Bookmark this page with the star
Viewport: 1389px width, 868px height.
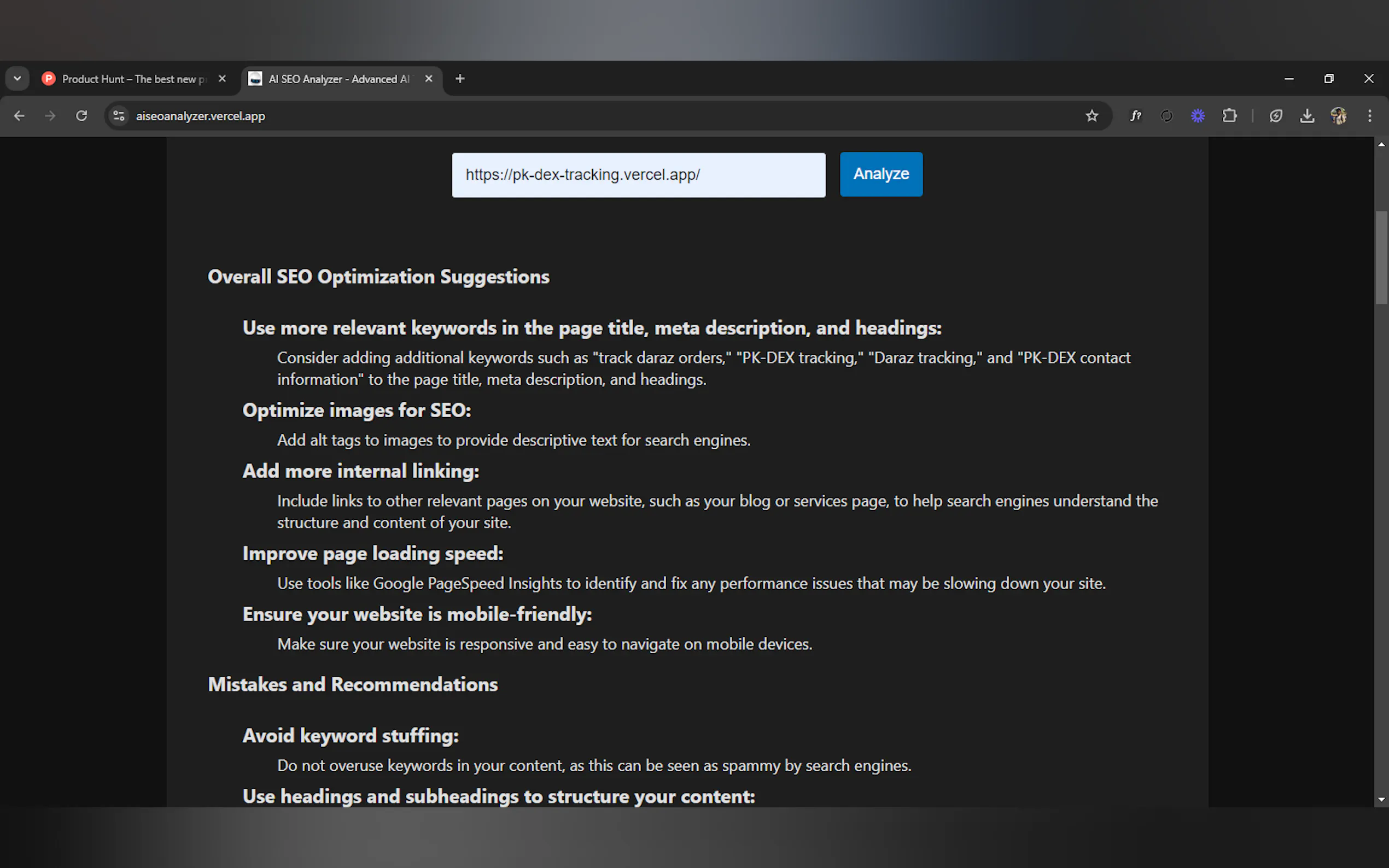[x=1092, y=116]
